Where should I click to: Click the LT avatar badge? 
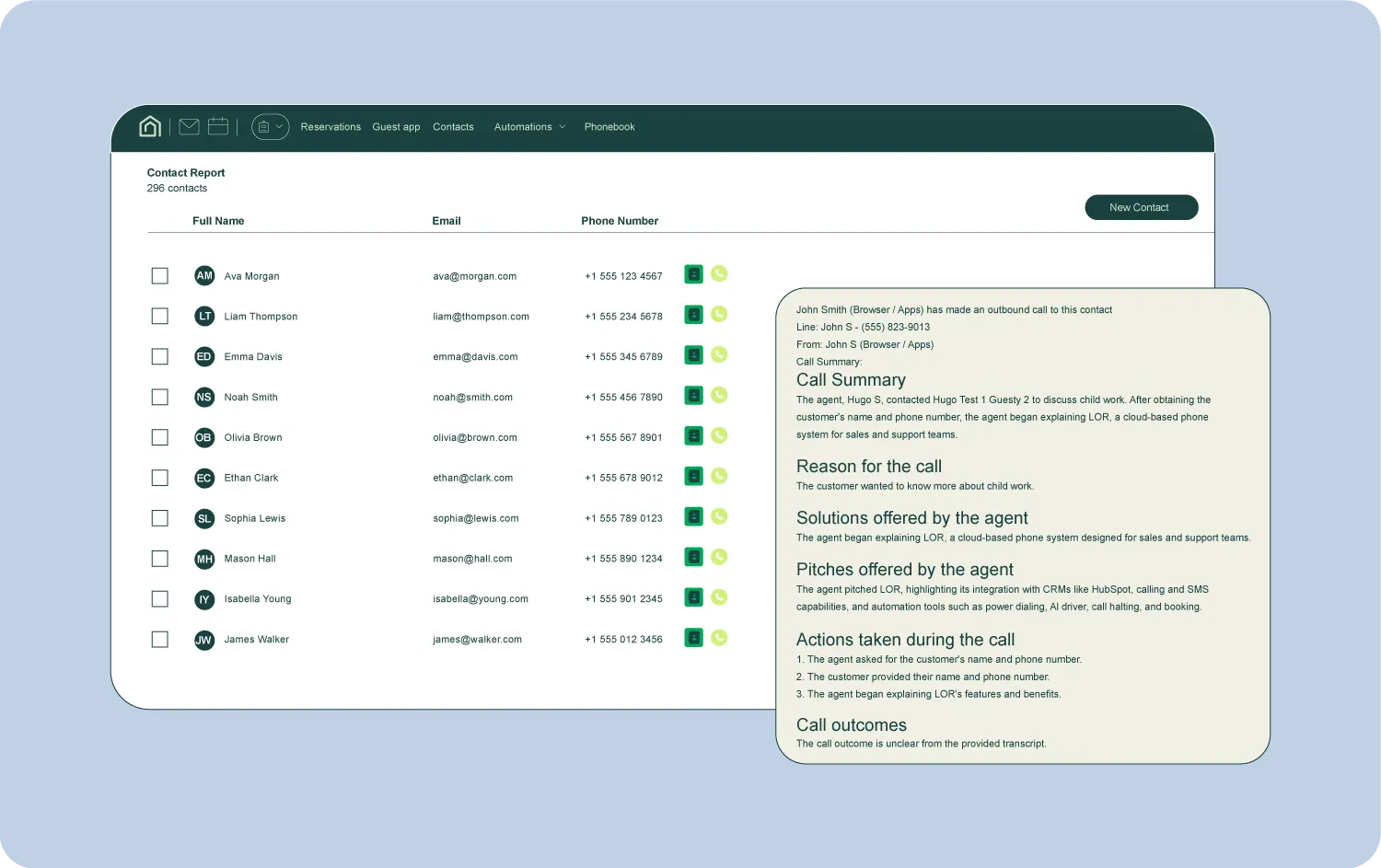pos(204,317)
